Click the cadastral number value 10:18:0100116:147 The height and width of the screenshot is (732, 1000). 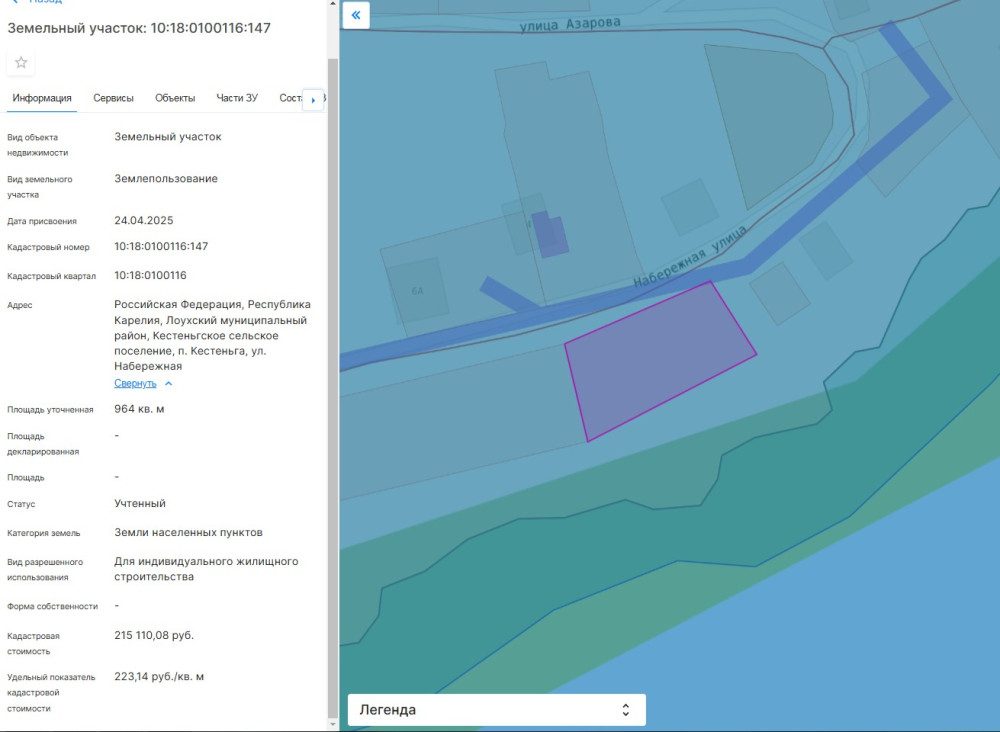pyautogui.click(x=161, y=246)
